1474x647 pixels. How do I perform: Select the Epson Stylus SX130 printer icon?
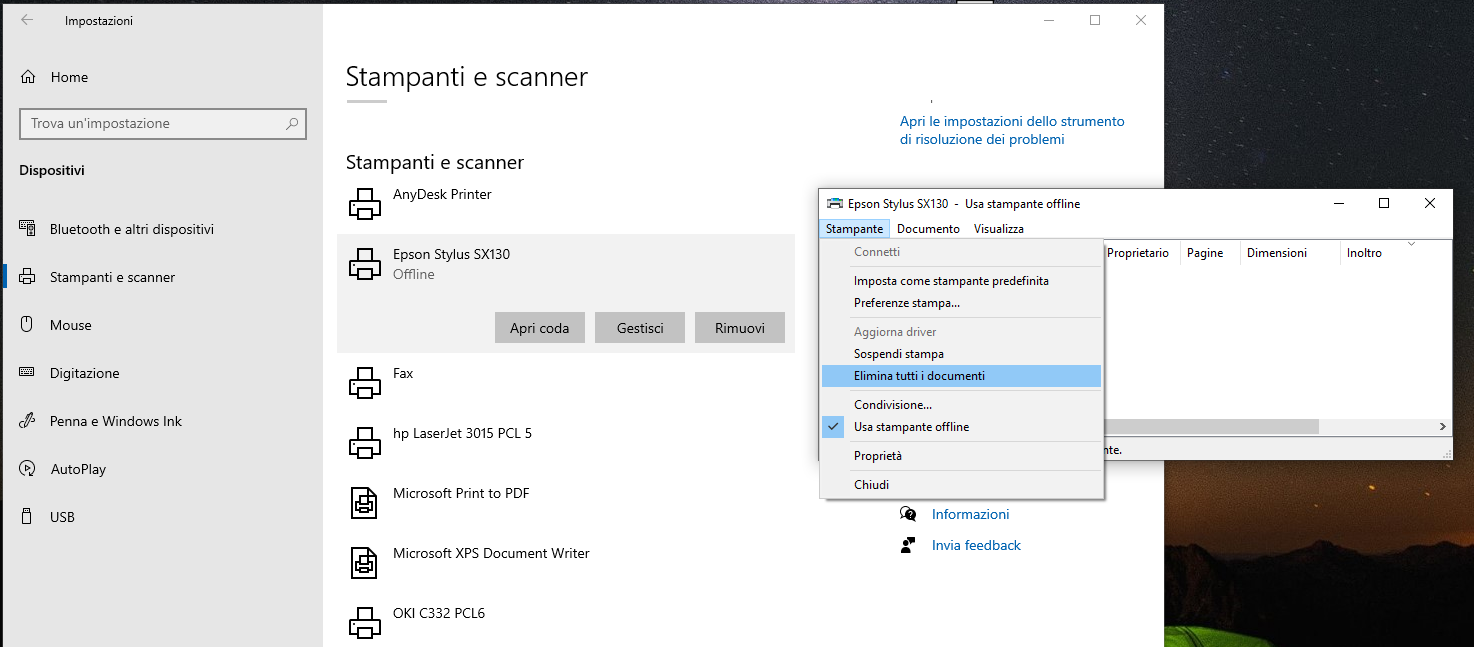[x=365, y=264]
